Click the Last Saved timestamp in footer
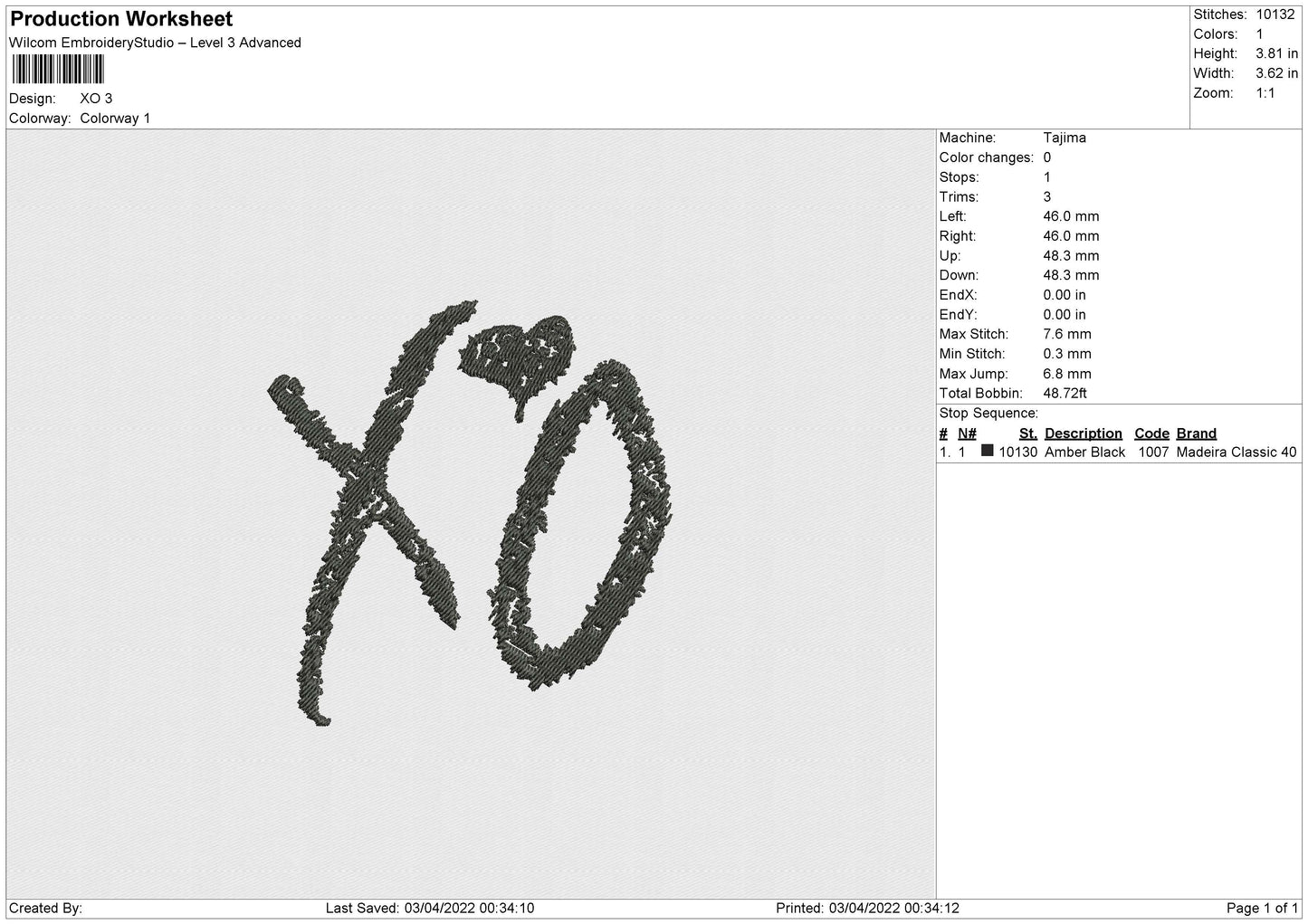Viewport: 1308px width, 924px height. click(429, 909)
